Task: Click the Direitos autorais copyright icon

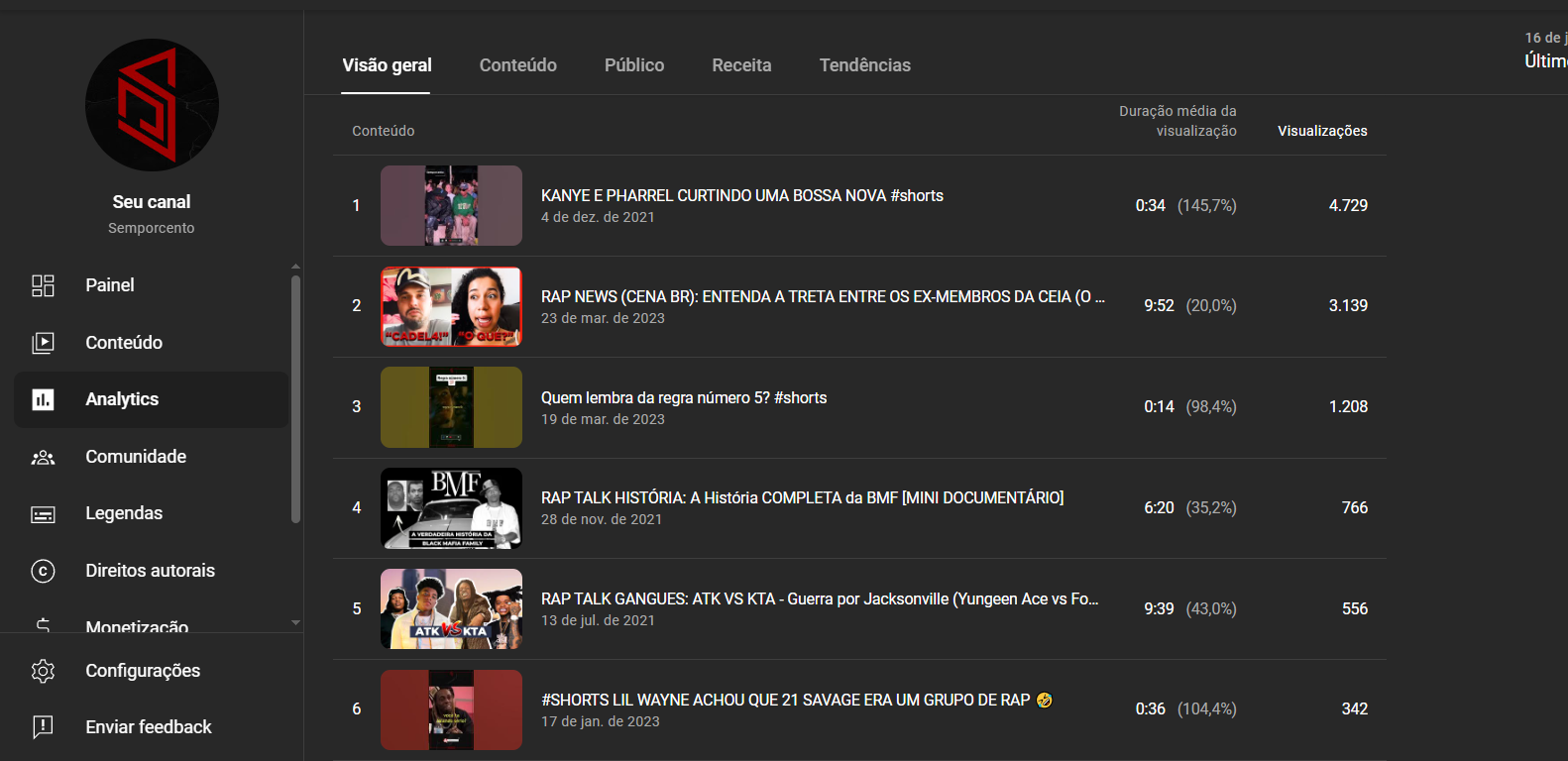Action: coord(43,571)
